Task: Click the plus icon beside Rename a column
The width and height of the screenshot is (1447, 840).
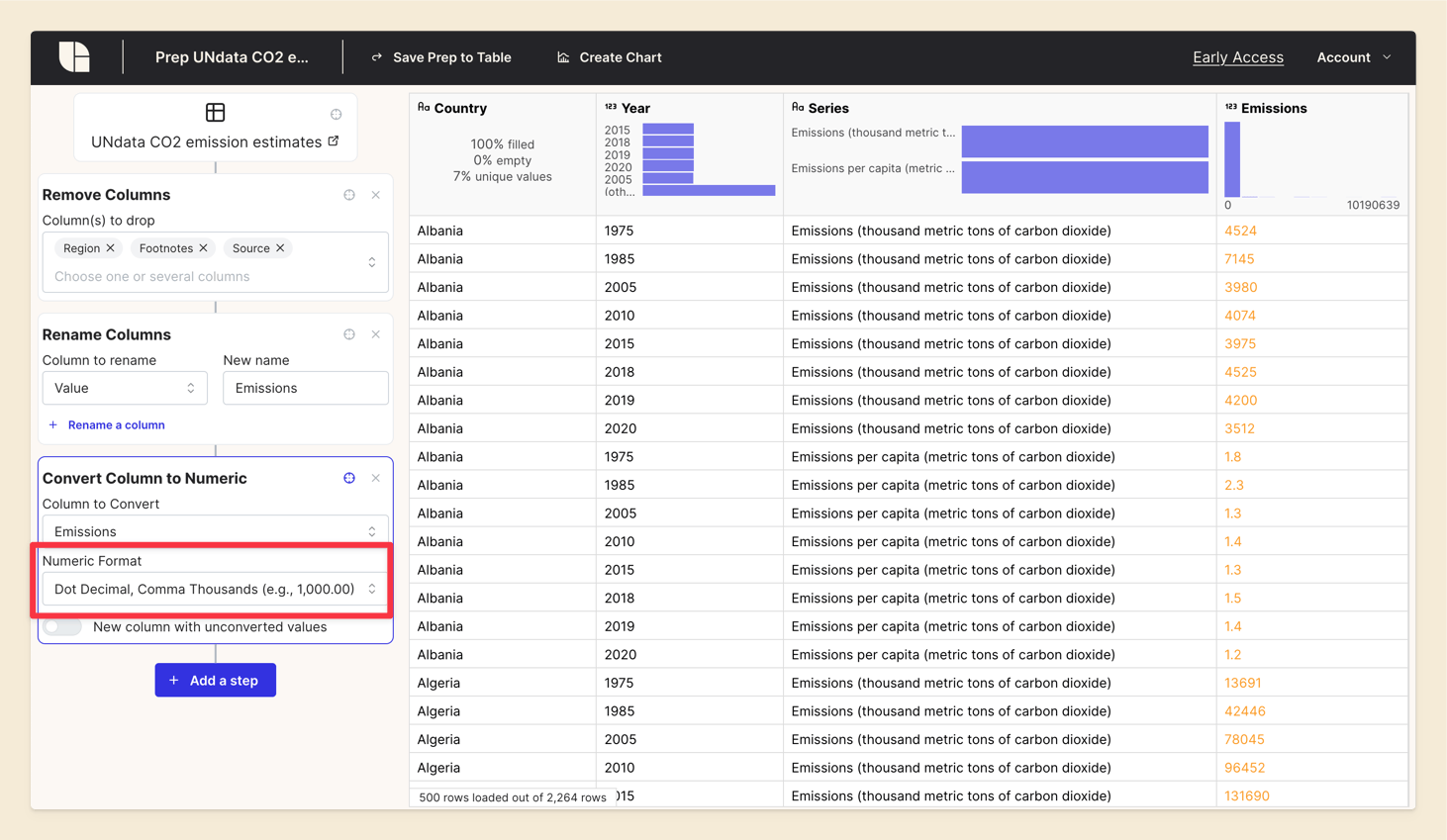Action: tap(53, 425)
